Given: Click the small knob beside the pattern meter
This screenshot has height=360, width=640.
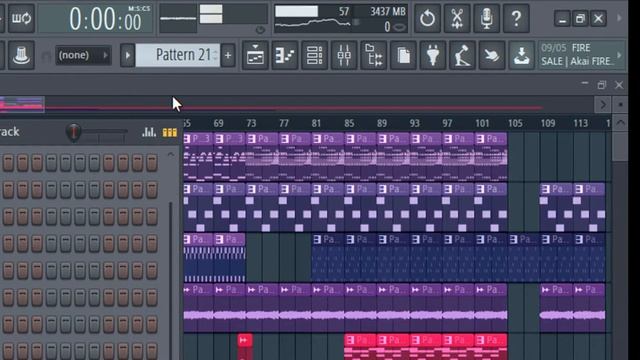Looking at the screenshot, I should [x=260, y=29].
